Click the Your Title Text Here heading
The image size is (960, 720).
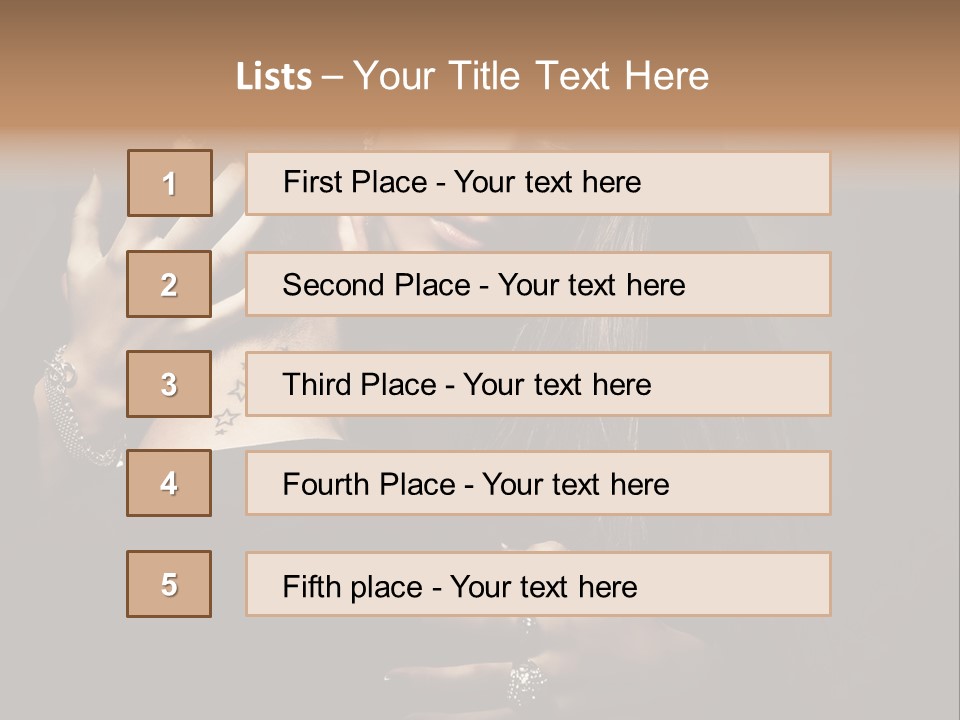(x=530, y=76)
